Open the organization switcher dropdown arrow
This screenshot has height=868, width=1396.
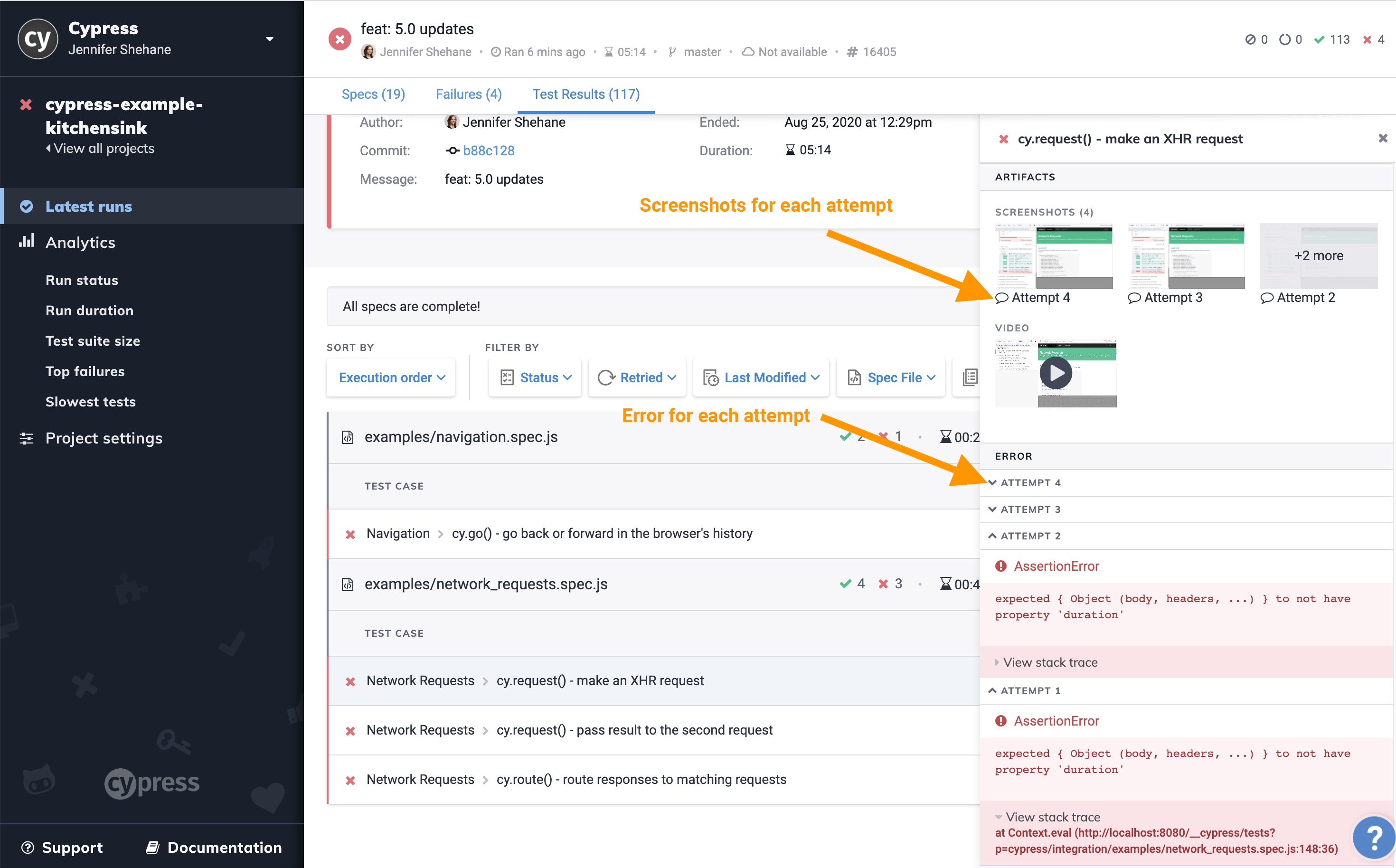pos(270,39)
